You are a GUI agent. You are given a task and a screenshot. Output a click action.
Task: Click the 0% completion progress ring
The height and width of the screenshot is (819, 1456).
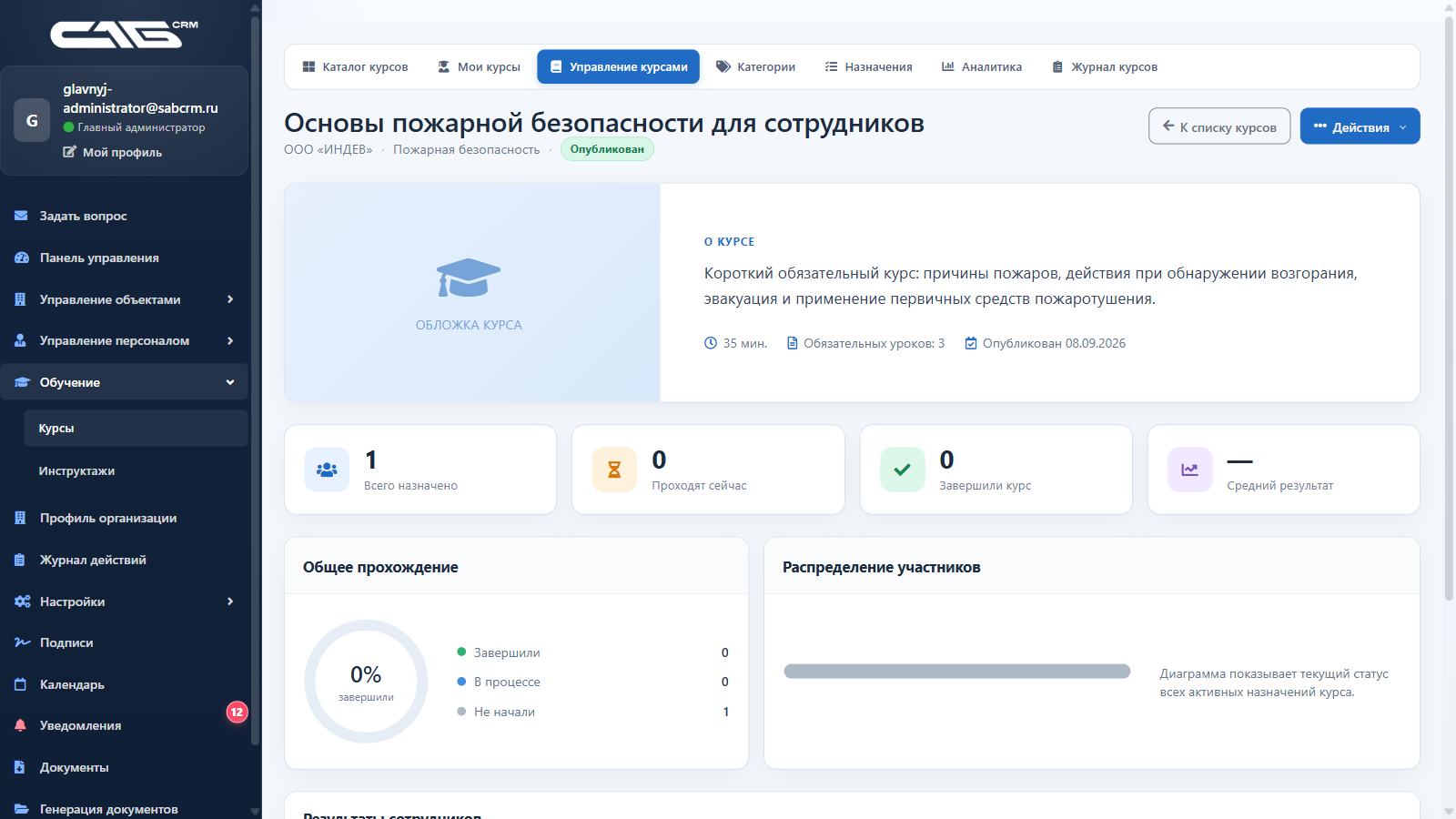point(366,682)
